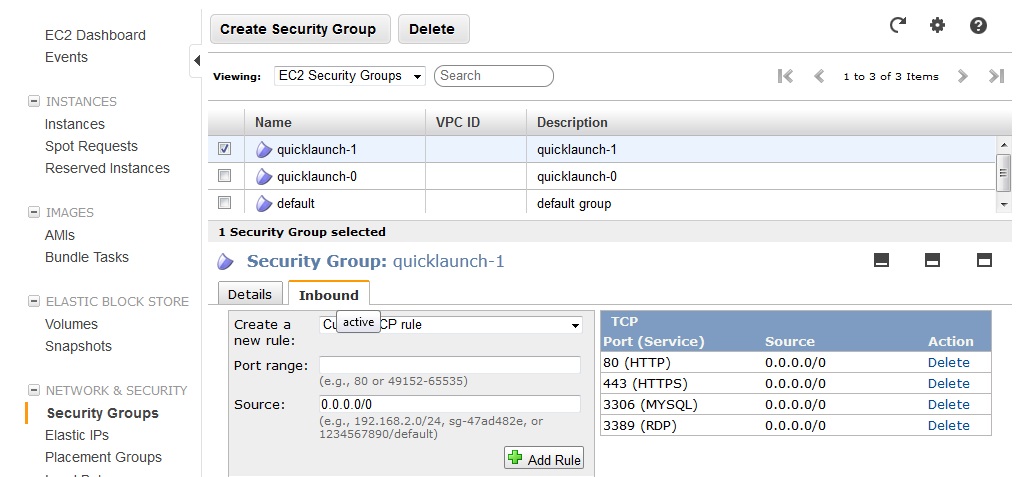This screenshot has width=1016, height=477.
Task: Delete the 3306 (MYSQL) inbound rule
Action: (x=948, y=404)
